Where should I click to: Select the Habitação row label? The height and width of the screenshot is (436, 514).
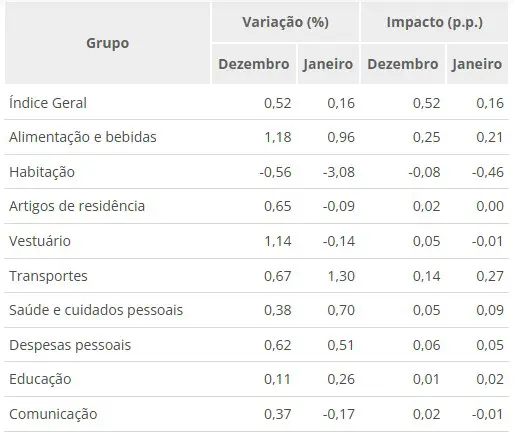pyautogui.click(x=42, y=172)
